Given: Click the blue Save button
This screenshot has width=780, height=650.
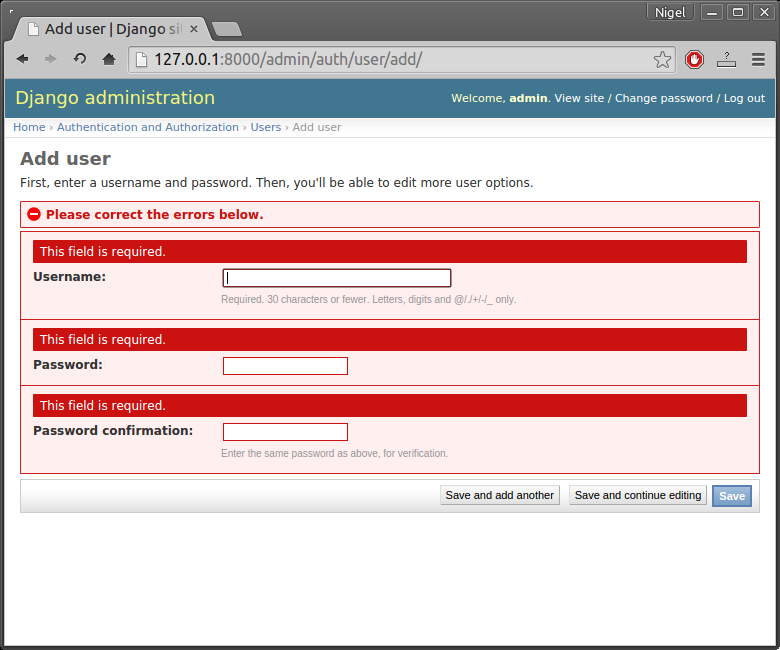Looking at the screenshot, I should (732, 496).
